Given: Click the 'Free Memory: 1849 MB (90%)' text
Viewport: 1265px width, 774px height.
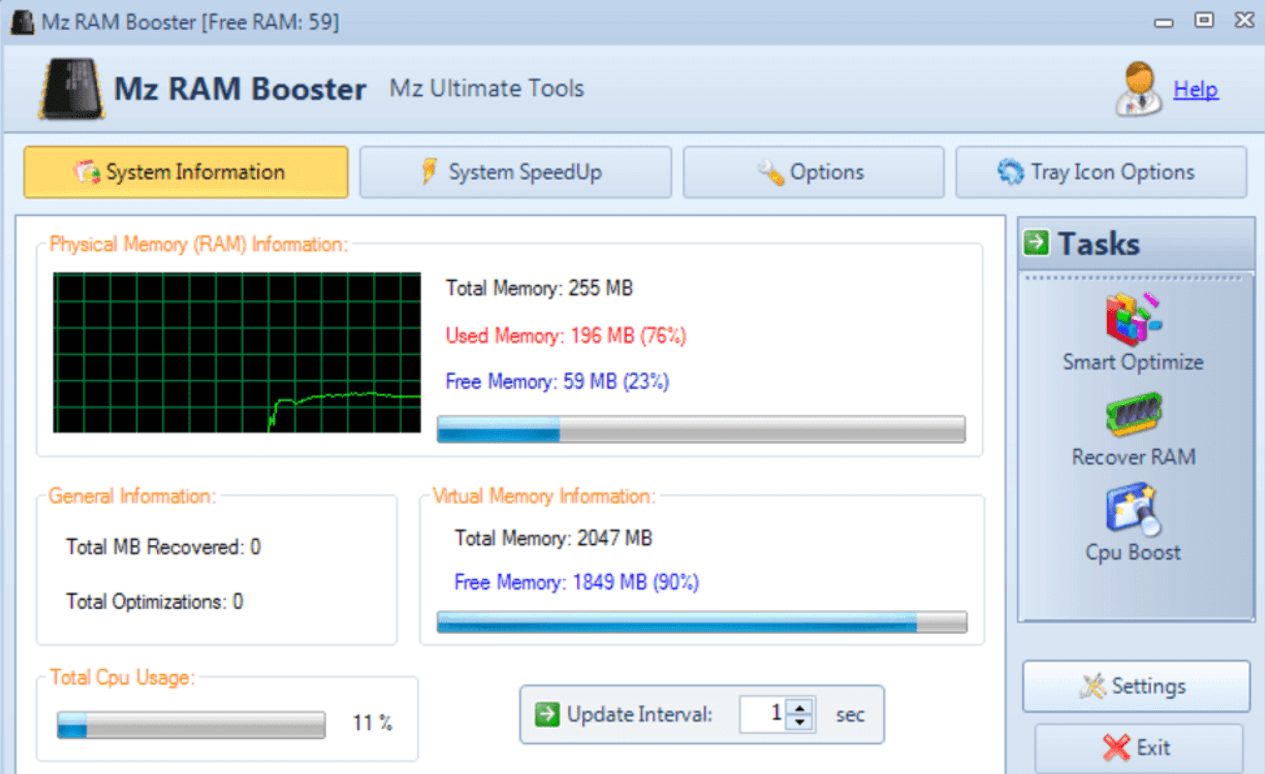Looking at the screenshot, I should pyautogui.click(x=576, y=582).
